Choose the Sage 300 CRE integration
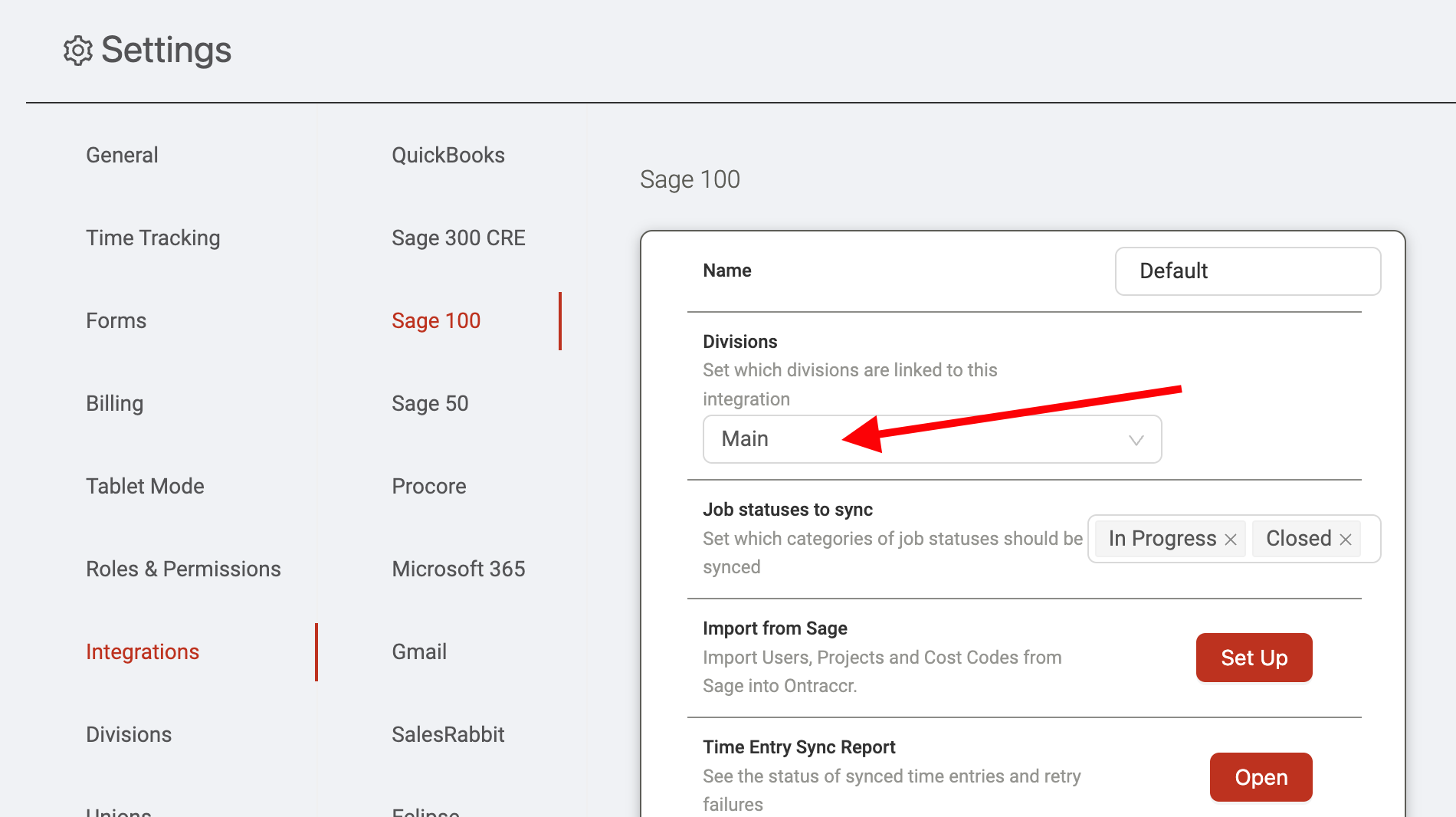The image size is (1456, 817). pos(458,238)
